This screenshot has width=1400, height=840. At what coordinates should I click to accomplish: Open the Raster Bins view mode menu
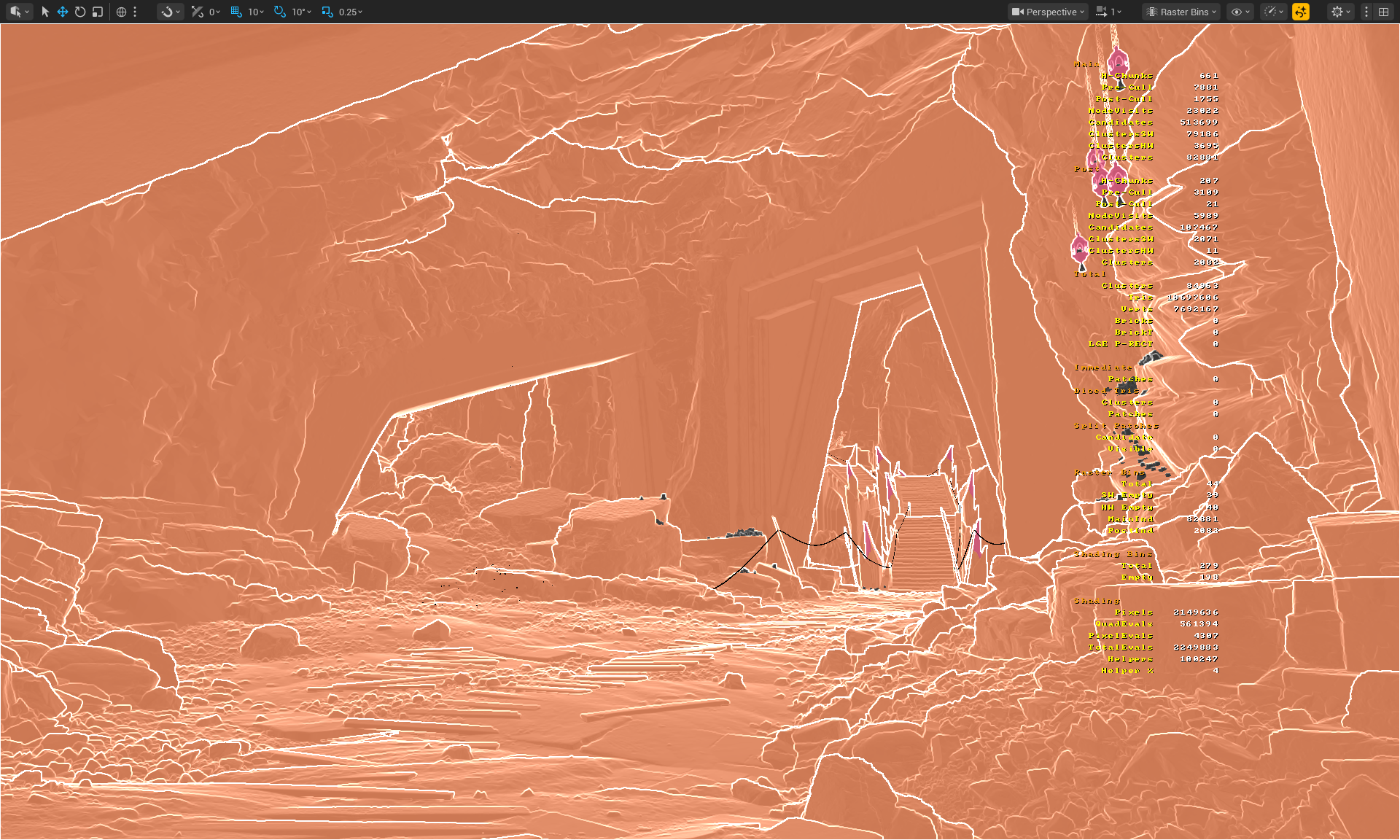tap(1182, 12)
